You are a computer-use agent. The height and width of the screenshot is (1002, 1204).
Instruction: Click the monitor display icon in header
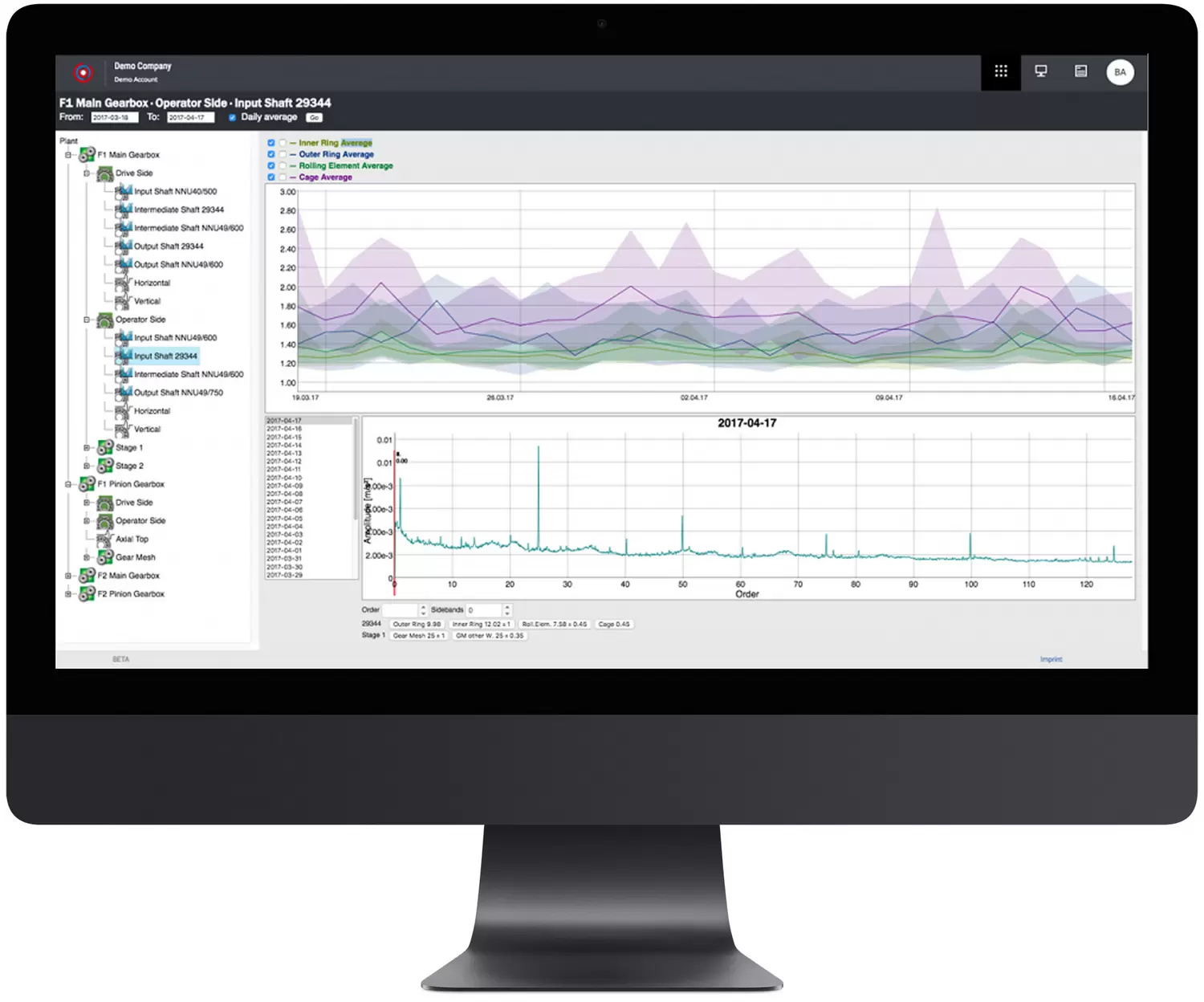coord(1041,71)
